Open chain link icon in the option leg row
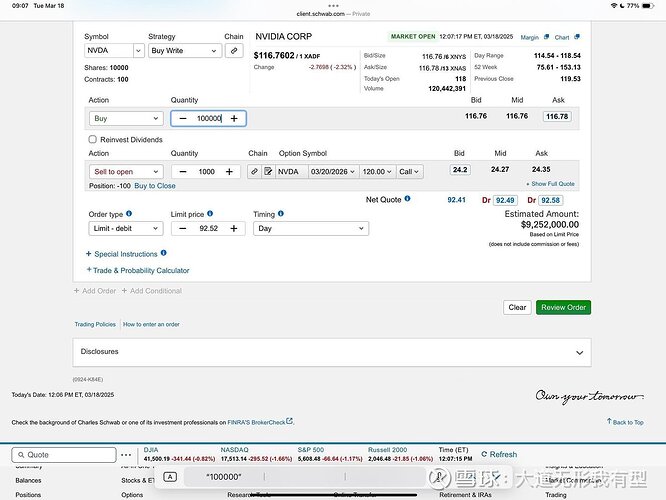The image size is (666, 500). pyautogui.click(x=254, y=172)
